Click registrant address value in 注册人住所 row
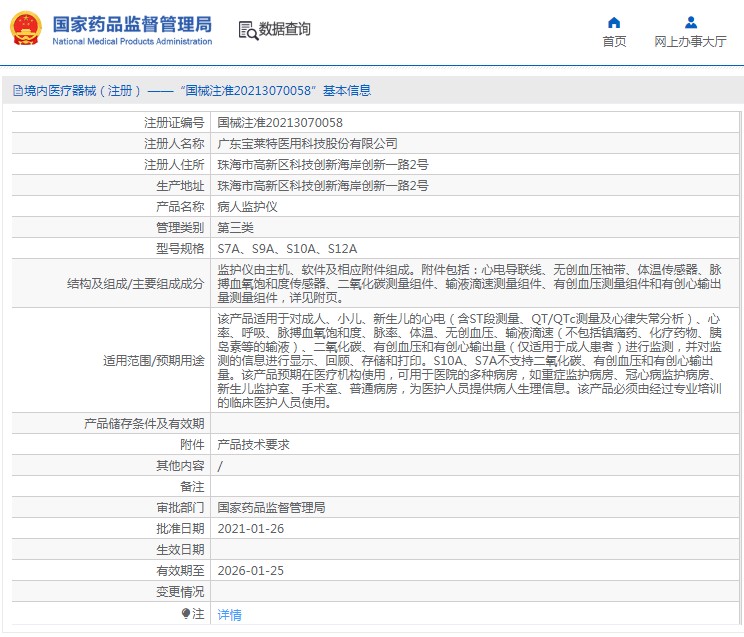This screenshot has width=744, height=637. tap(323, 165)
